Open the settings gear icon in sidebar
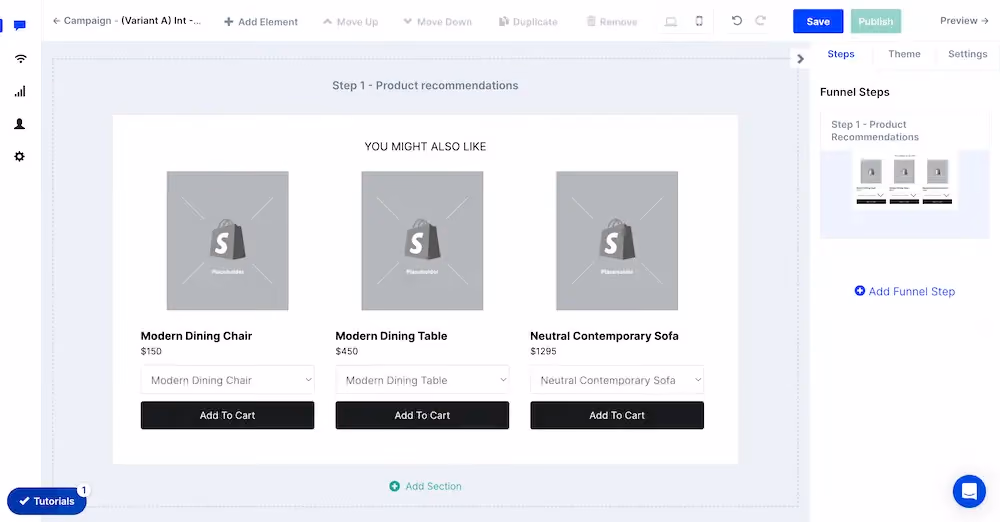This screenshot has height=522, width=1000. 20,156
